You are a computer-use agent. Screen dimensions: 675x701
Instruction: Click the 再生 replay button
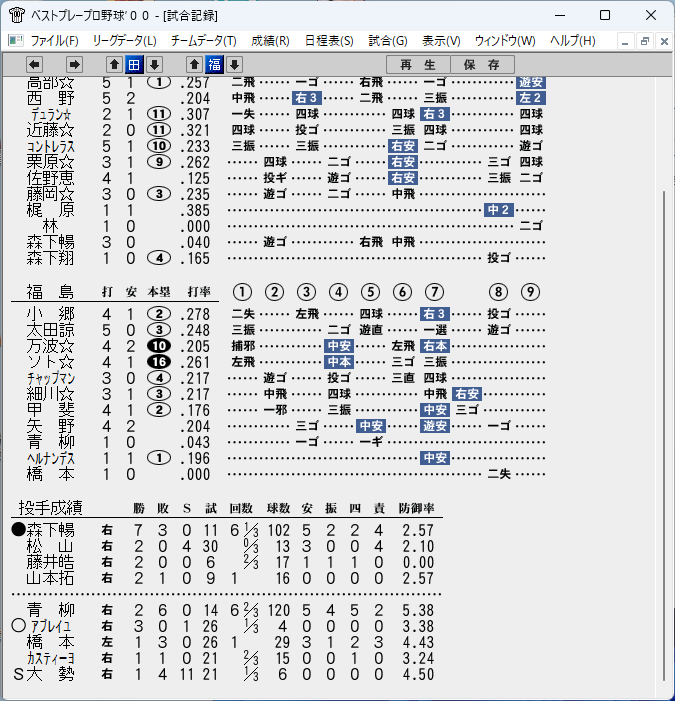pyautogui.click(x=418, y=65)
